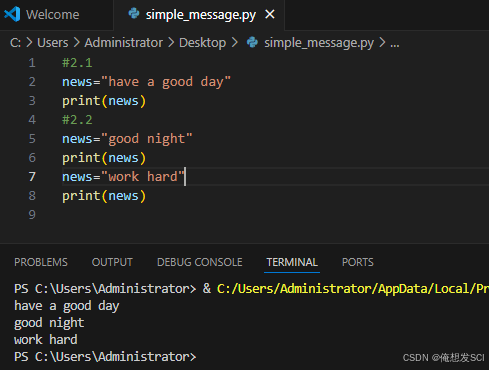Click the Python icon on simple_message.py tab
This screenshot has width=489, height=370.
tap(134, 14)
